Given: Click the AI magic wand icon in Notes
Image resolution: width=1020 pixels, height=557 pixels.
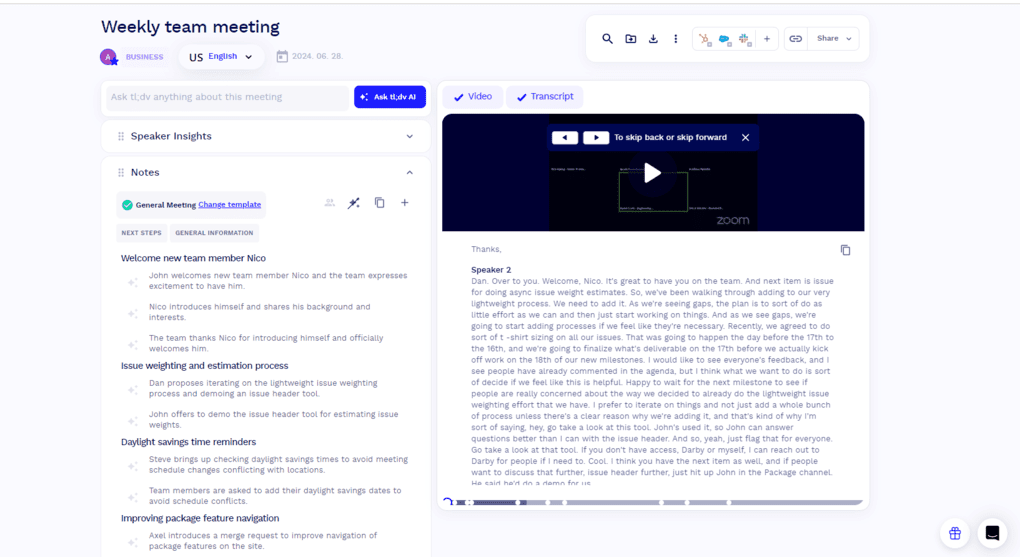Looking at the screenshot, I should pos(353,204).
